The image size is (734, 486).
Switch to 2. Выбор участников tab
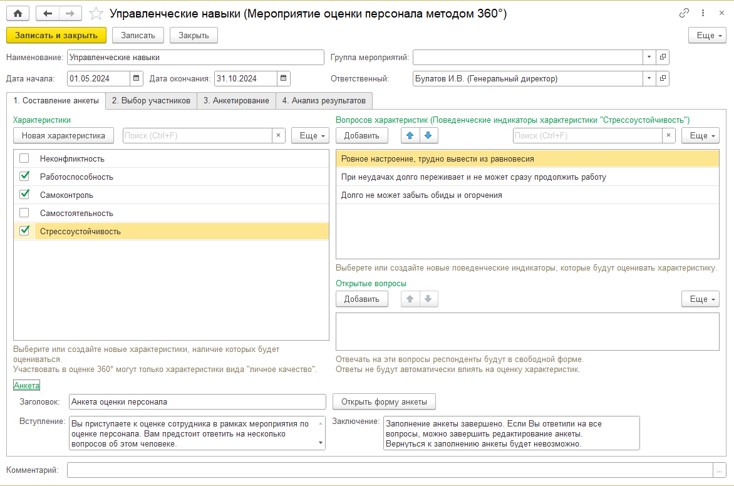pos(151,101)
